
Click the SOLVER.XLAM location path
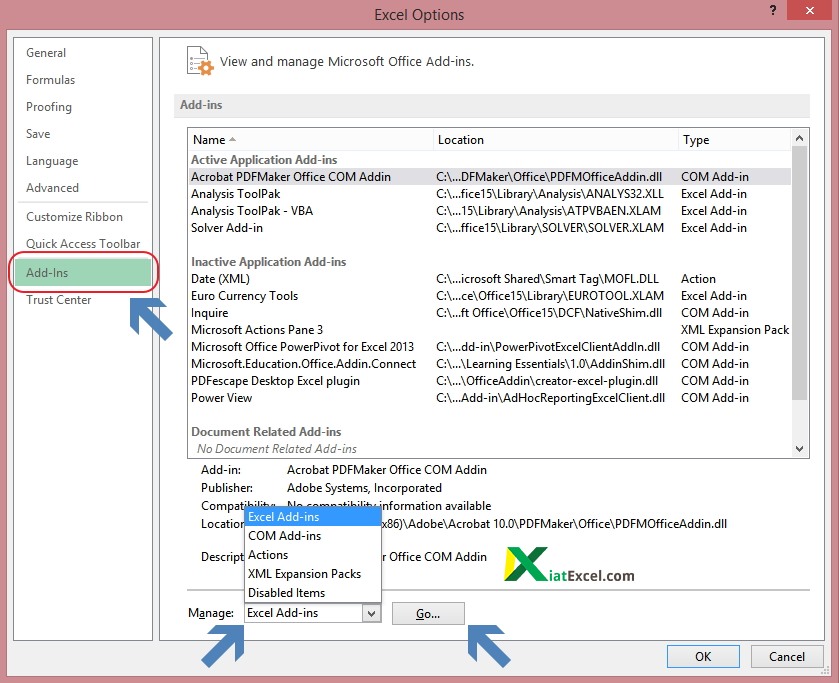tap(550, 228)
